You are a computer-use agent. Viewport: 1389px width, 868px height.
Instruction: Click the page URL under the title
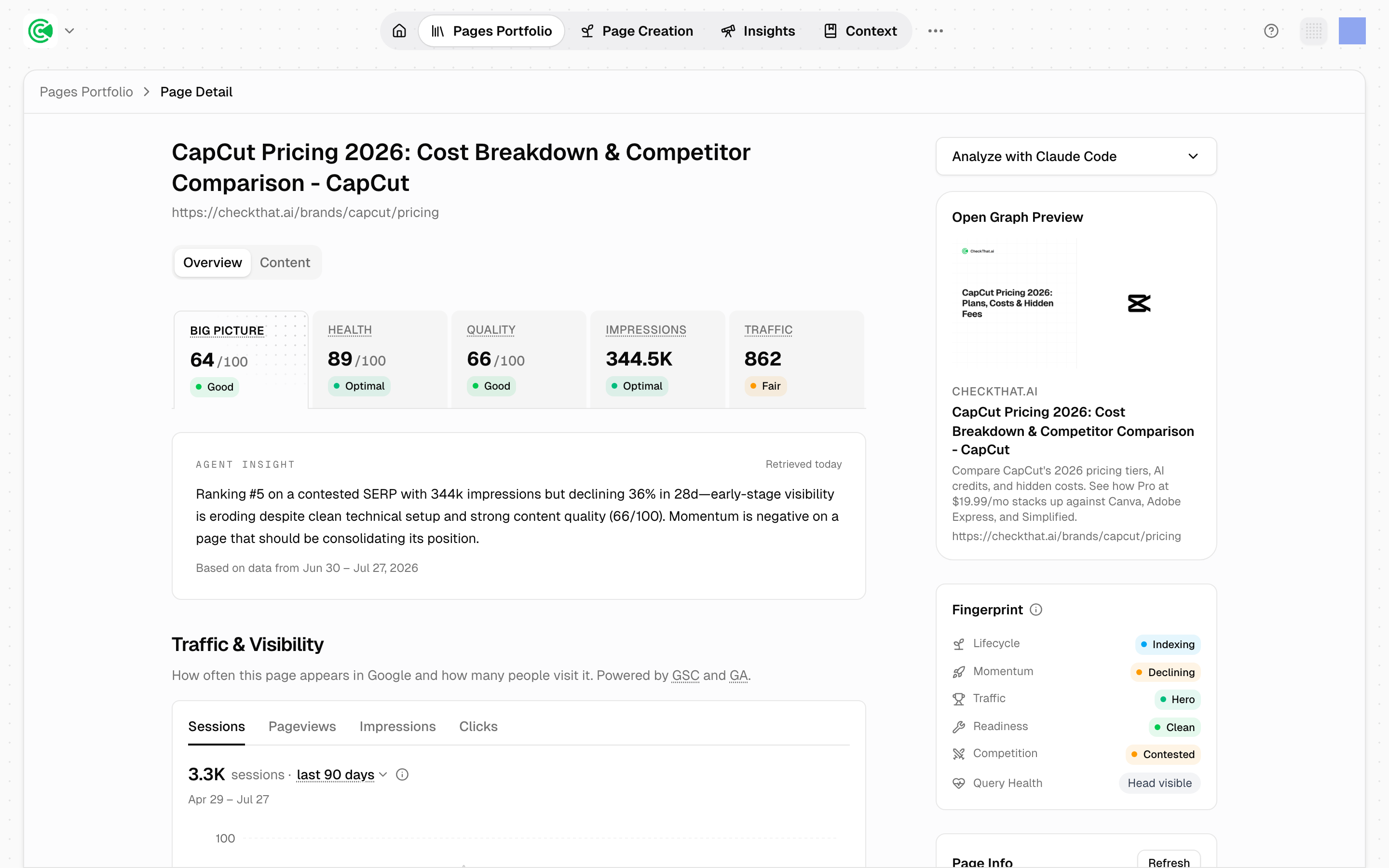[305, 212]
